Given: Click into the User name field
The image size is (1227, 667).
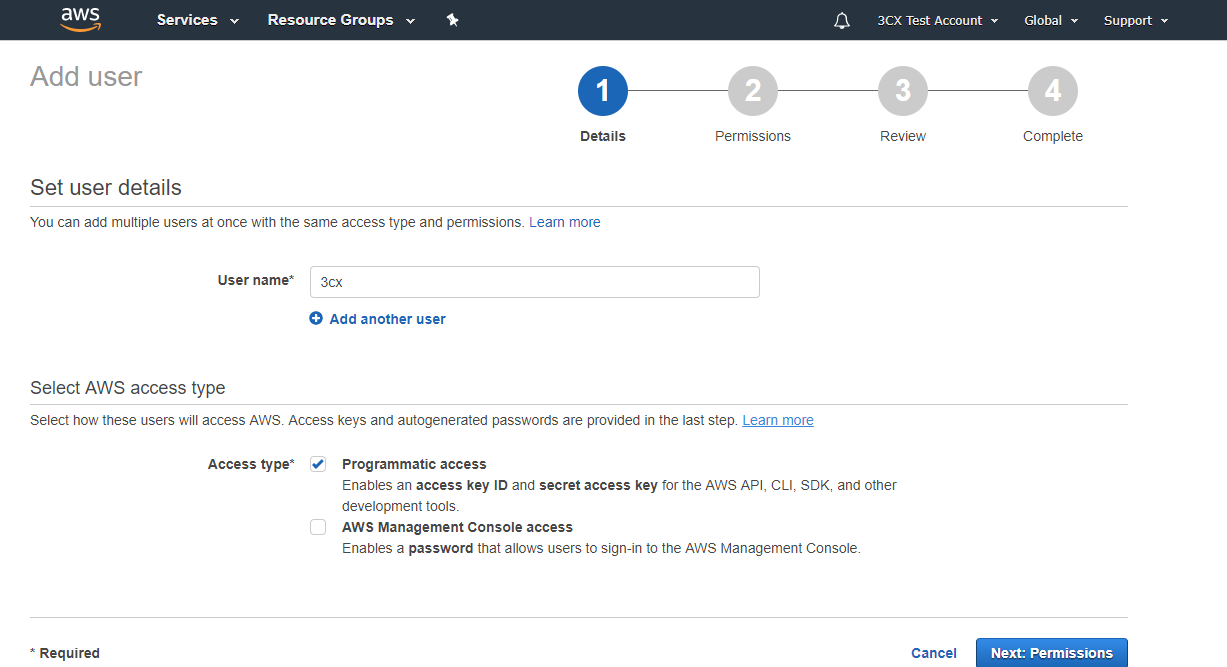Looking at the screenshot, I should pos(535,282).
